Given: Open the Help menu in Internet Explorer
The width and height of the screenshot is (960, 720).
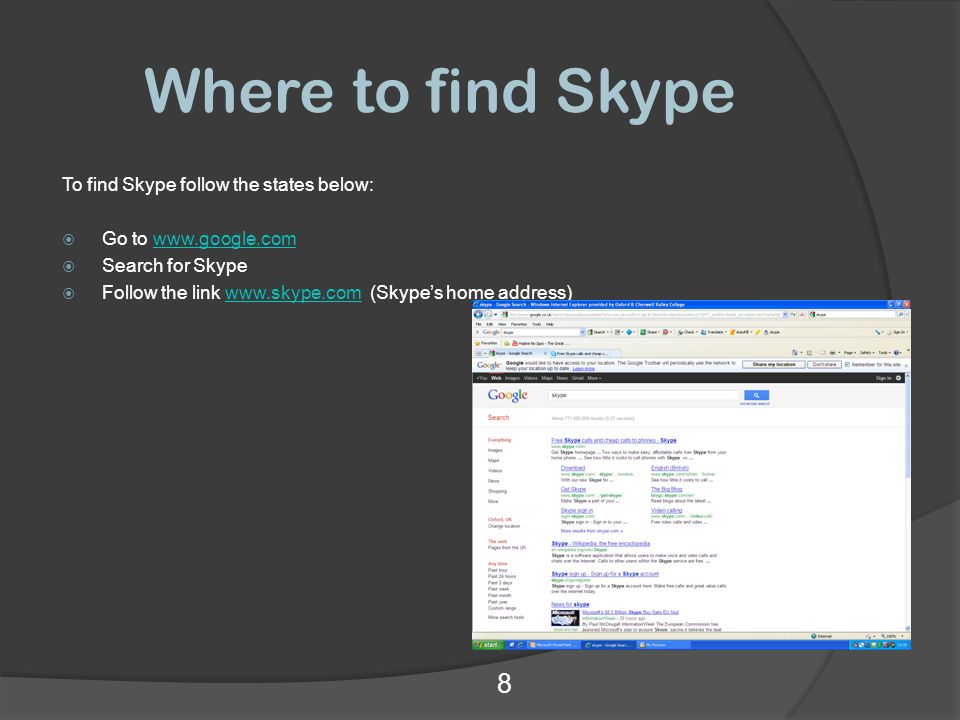Looking at the screenshot, I should (x=550, y=324).
